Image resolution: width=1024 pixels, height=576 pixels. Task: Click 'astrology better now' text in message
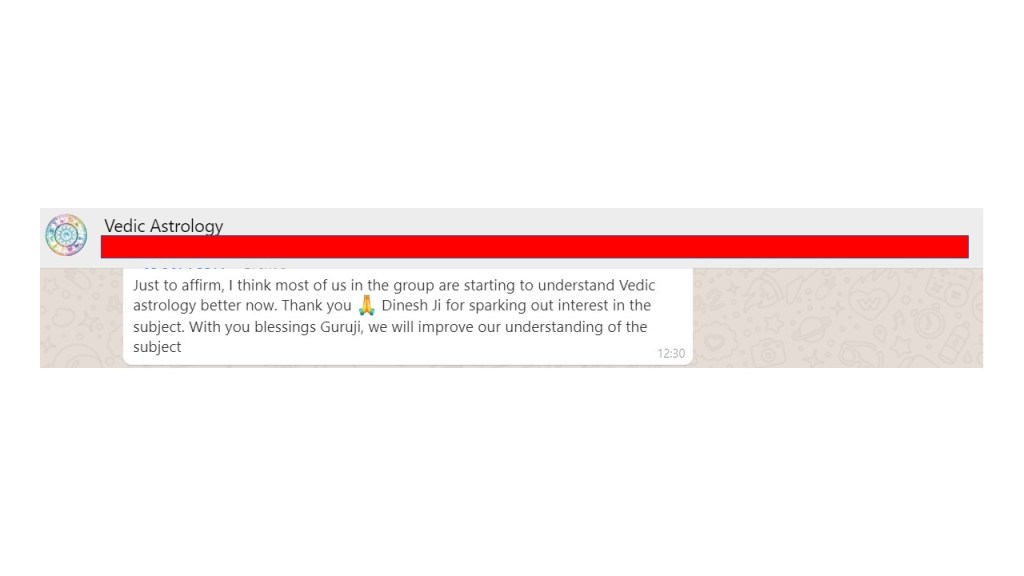pos(204,306)
